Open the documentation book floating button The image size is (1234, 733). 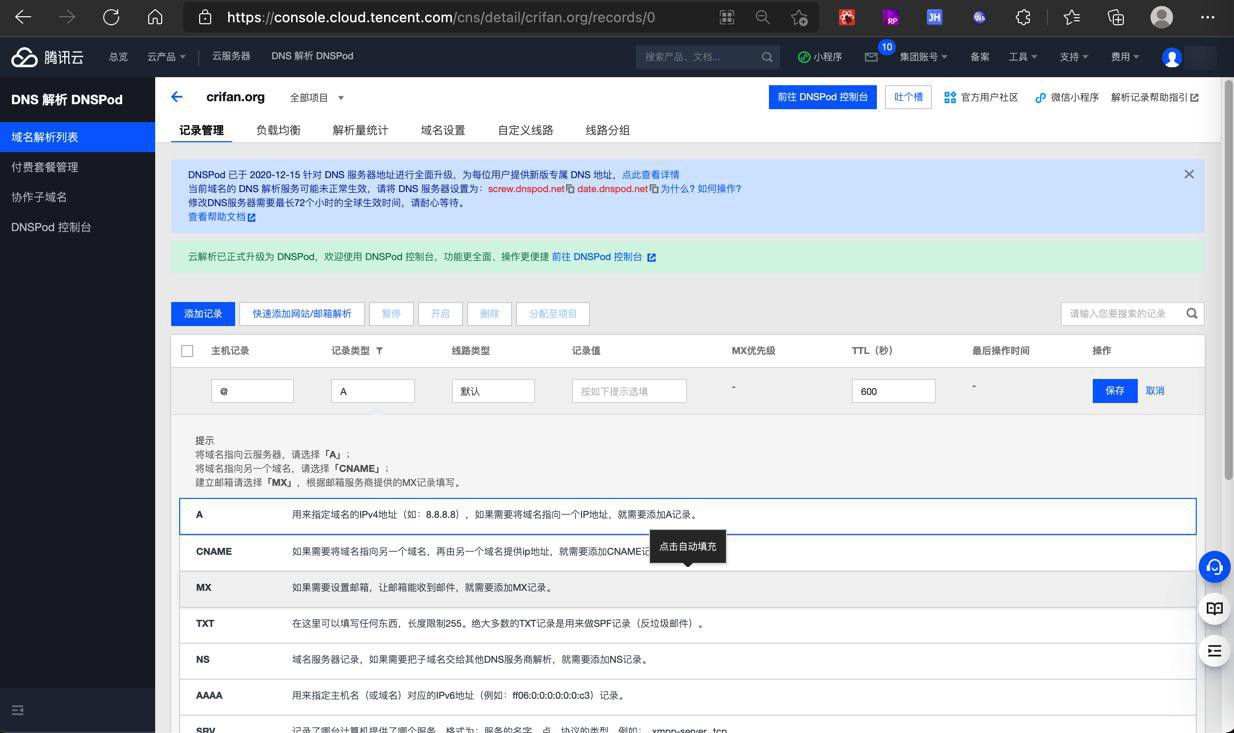[x=1214, y=609]
